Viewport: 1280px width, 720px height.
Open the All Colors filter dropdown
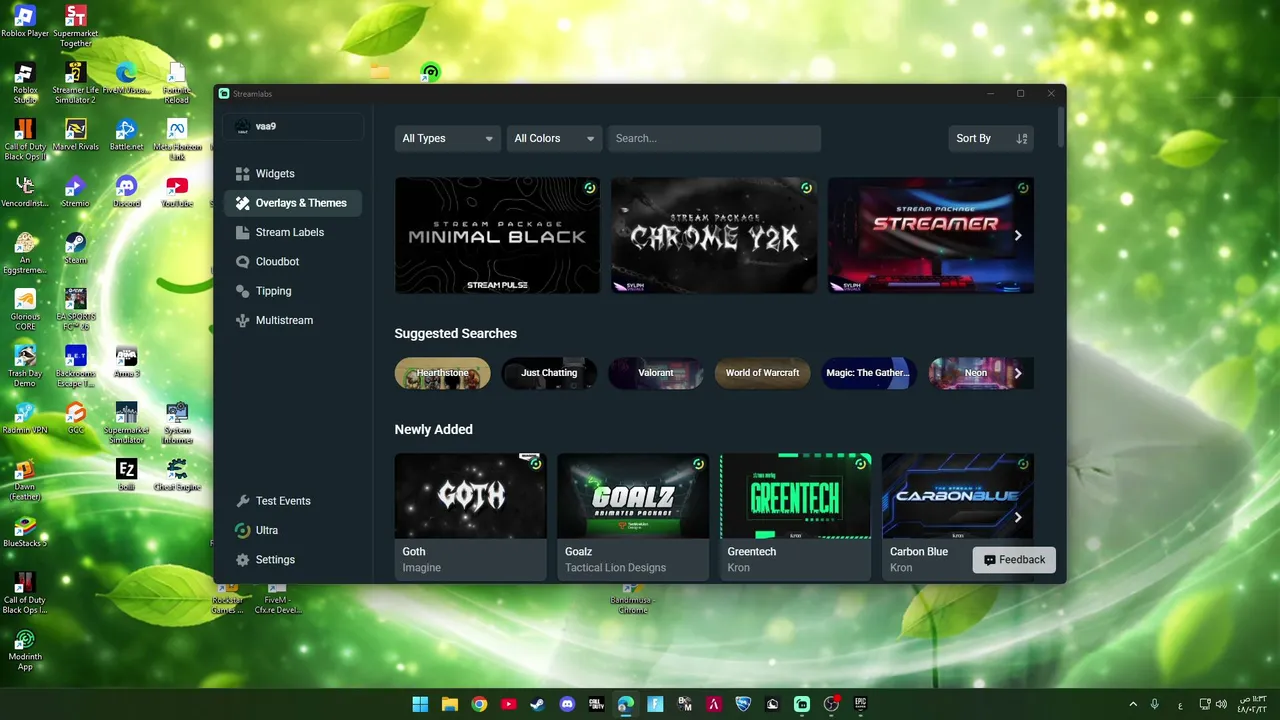(554, 138)
